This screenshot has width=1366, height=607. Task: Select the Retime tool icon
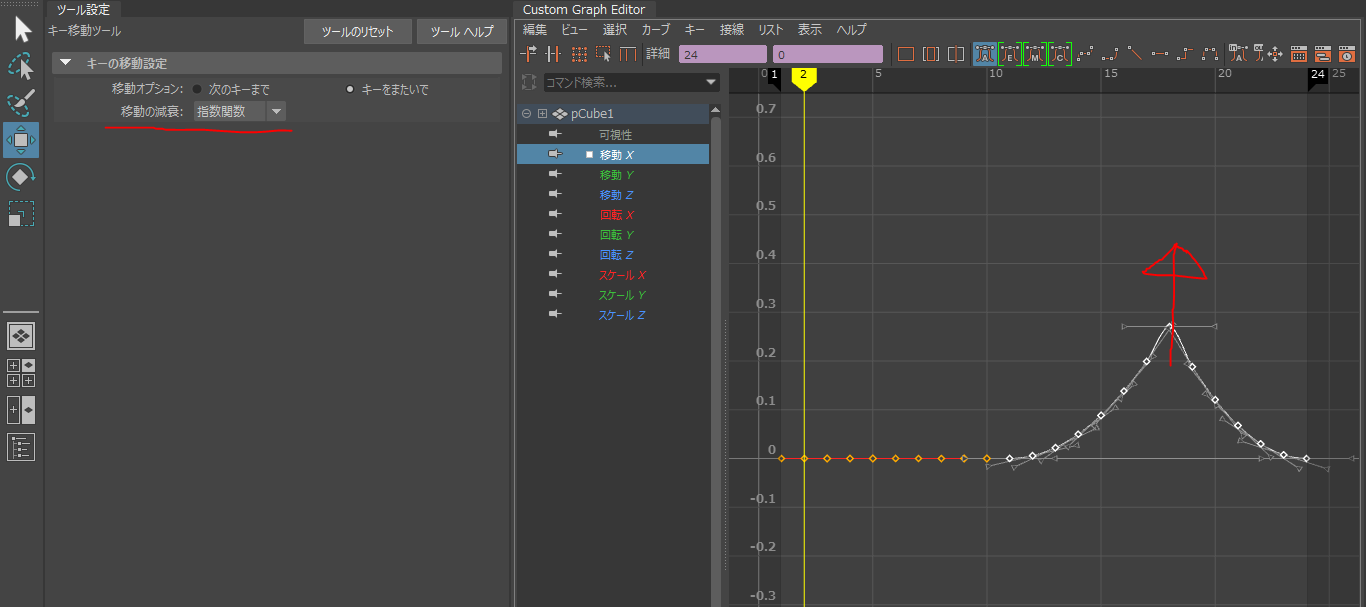pyautogui.click(x=628, y=54)
